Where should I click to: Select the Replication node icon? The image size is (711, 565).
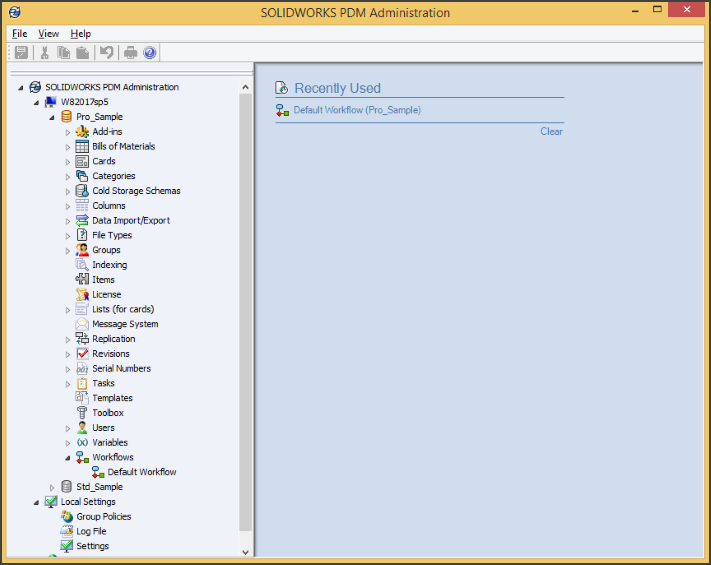[x=82, y=339]
